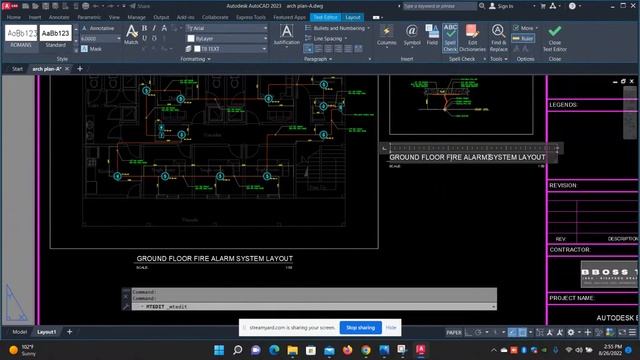Open the AutoCAD application menu button

pos(10,6)
